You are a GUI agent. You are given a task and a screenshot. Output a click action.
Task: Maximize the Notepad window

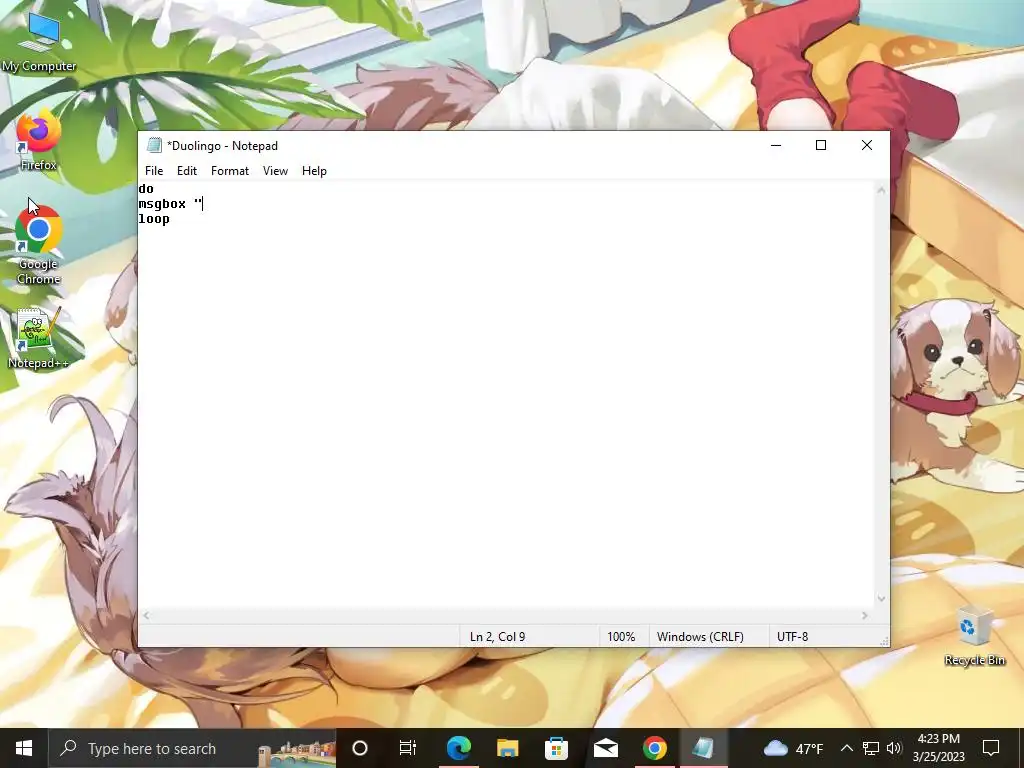(x=821, y=146)
